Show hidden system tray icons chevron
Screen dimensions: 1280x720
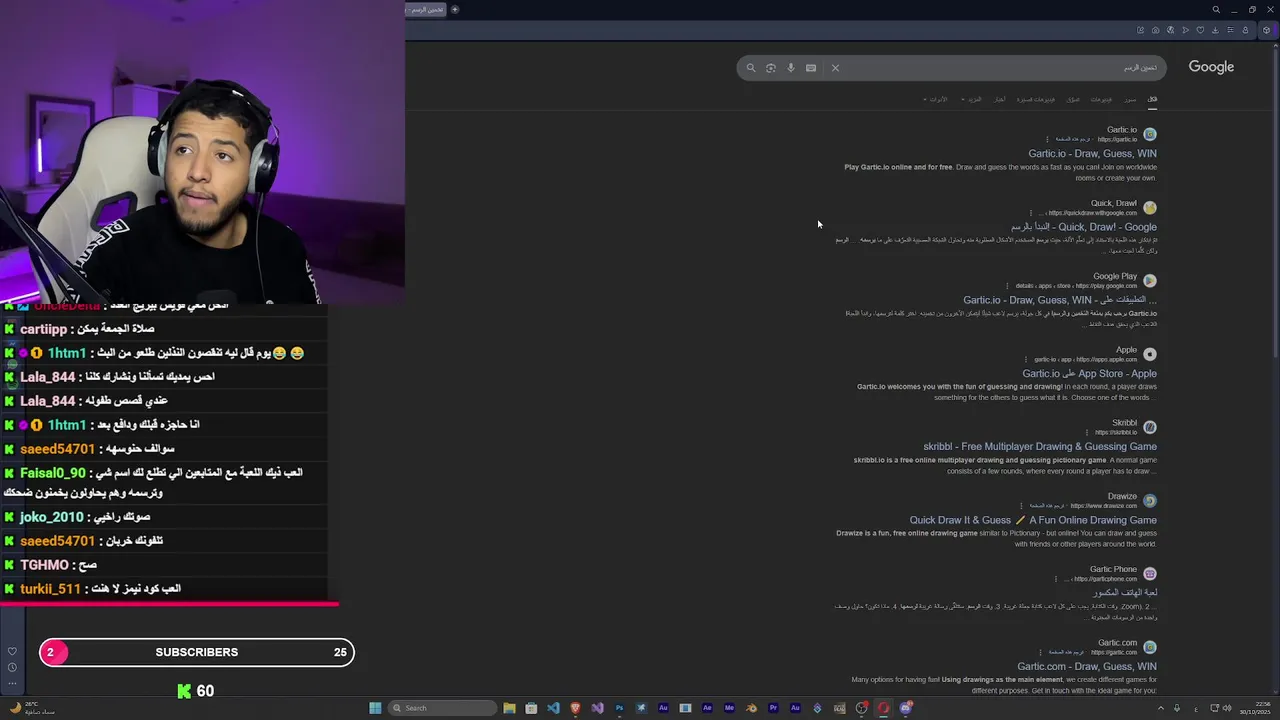coord(1161,708)
